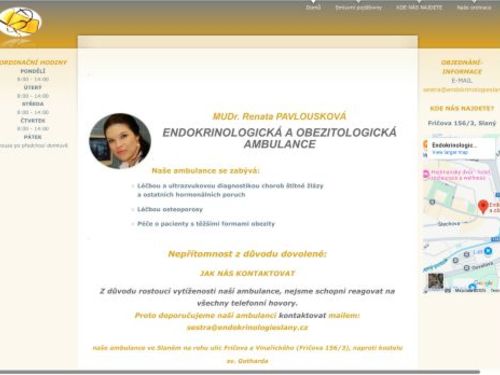
Task: Click the Endokrinologic... title on the map card
Action: point(454,145)
